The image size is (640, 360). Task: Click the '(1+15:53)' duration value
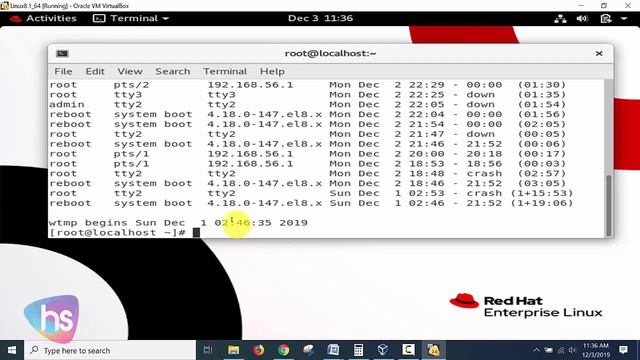click(x=542, y=193)
